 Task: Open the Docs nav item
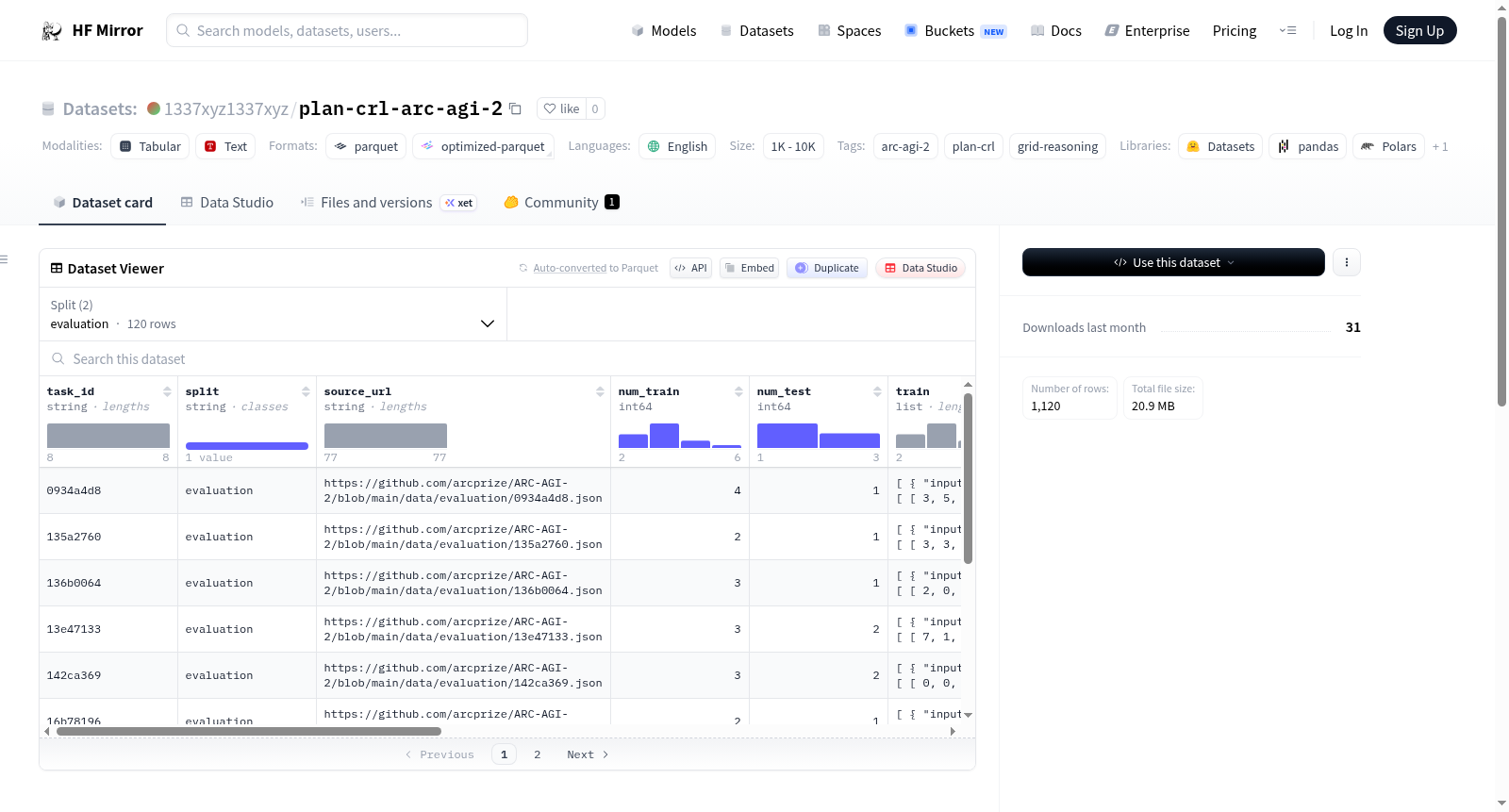coord(1056,30)
